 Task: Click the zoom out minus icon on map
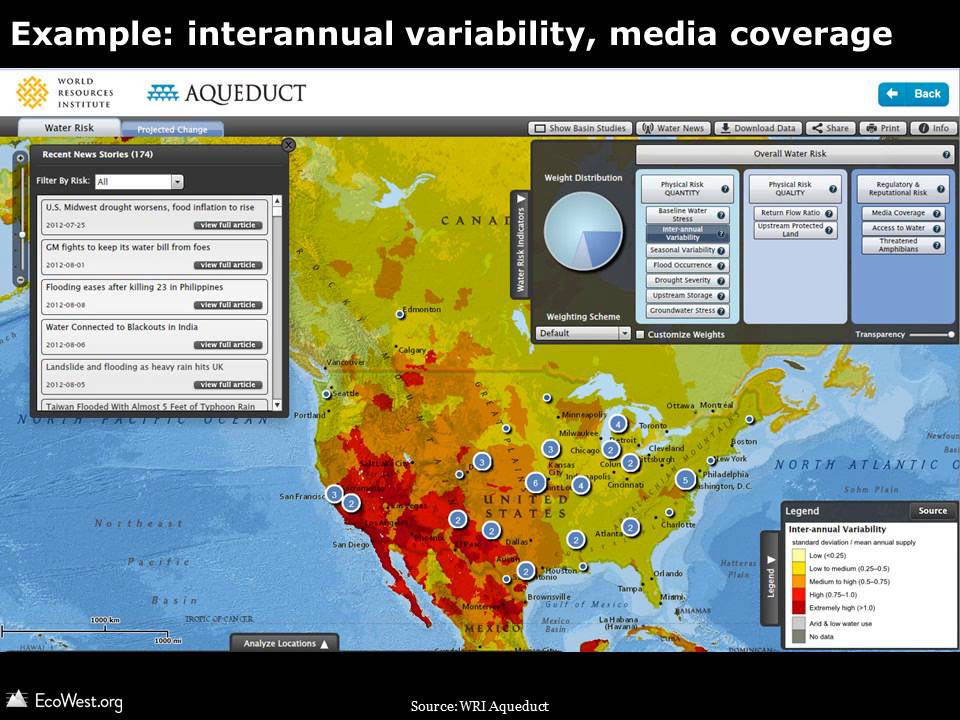[x=20, y=280]
